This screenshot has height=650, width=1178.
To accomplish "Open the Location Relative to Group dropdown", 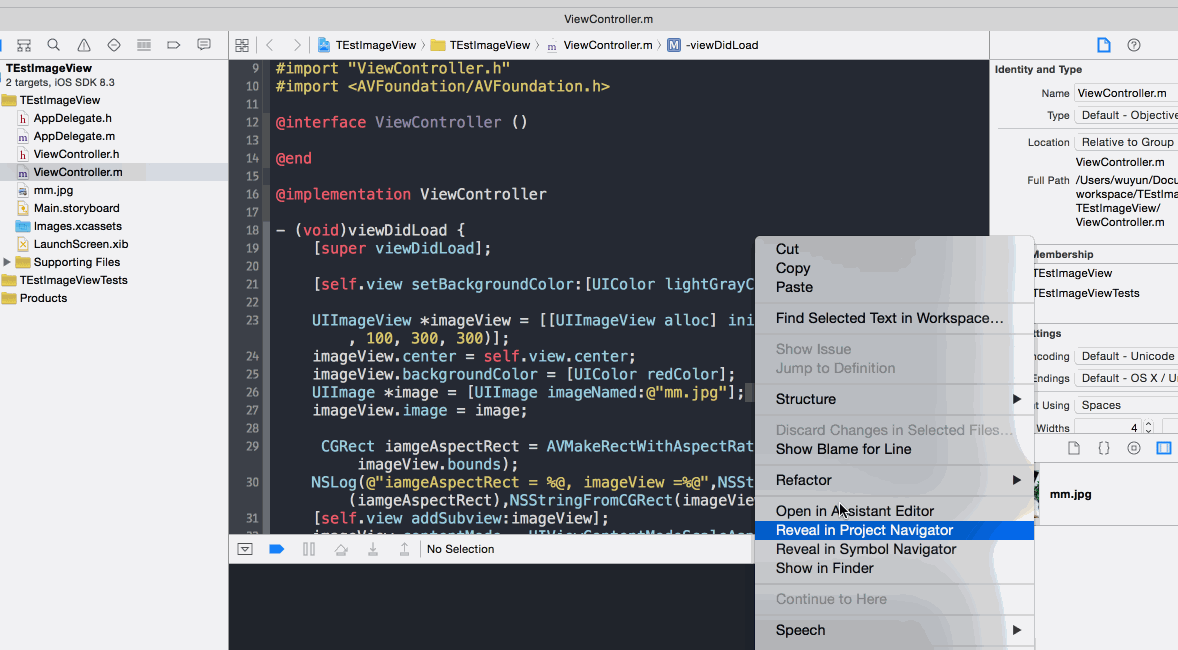I will pyautogui.click(x=1126, y=142).
